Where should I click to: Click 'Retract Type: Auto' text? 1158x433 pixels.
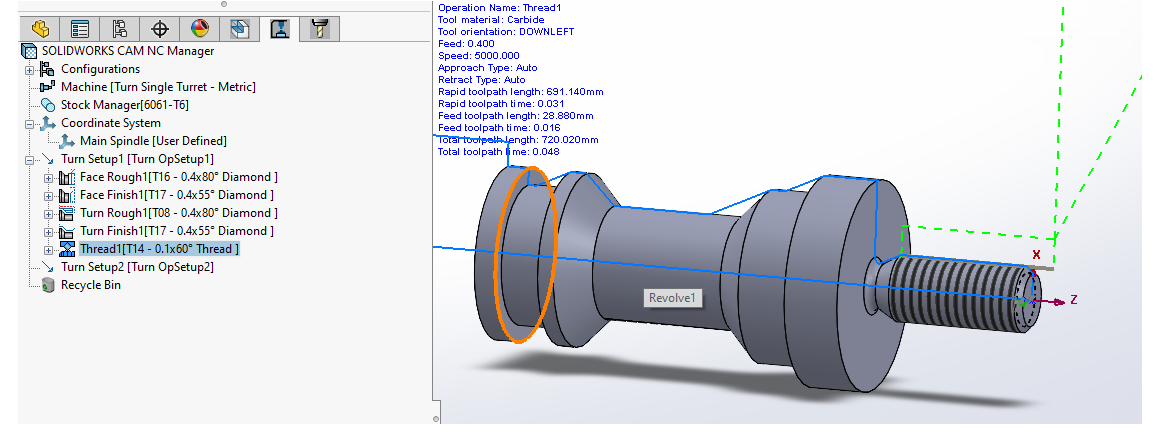coord(482,80)
